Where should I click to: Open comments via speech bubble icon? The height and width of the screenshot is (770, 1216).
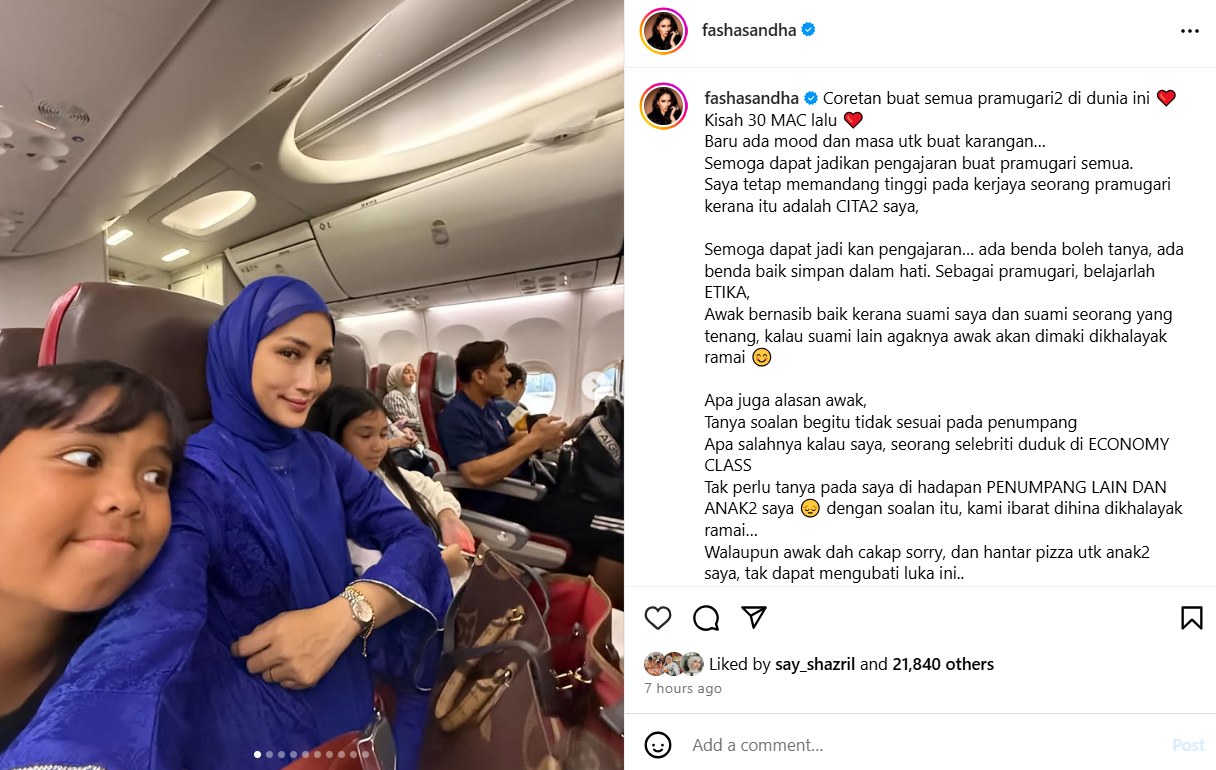point(706,618)
